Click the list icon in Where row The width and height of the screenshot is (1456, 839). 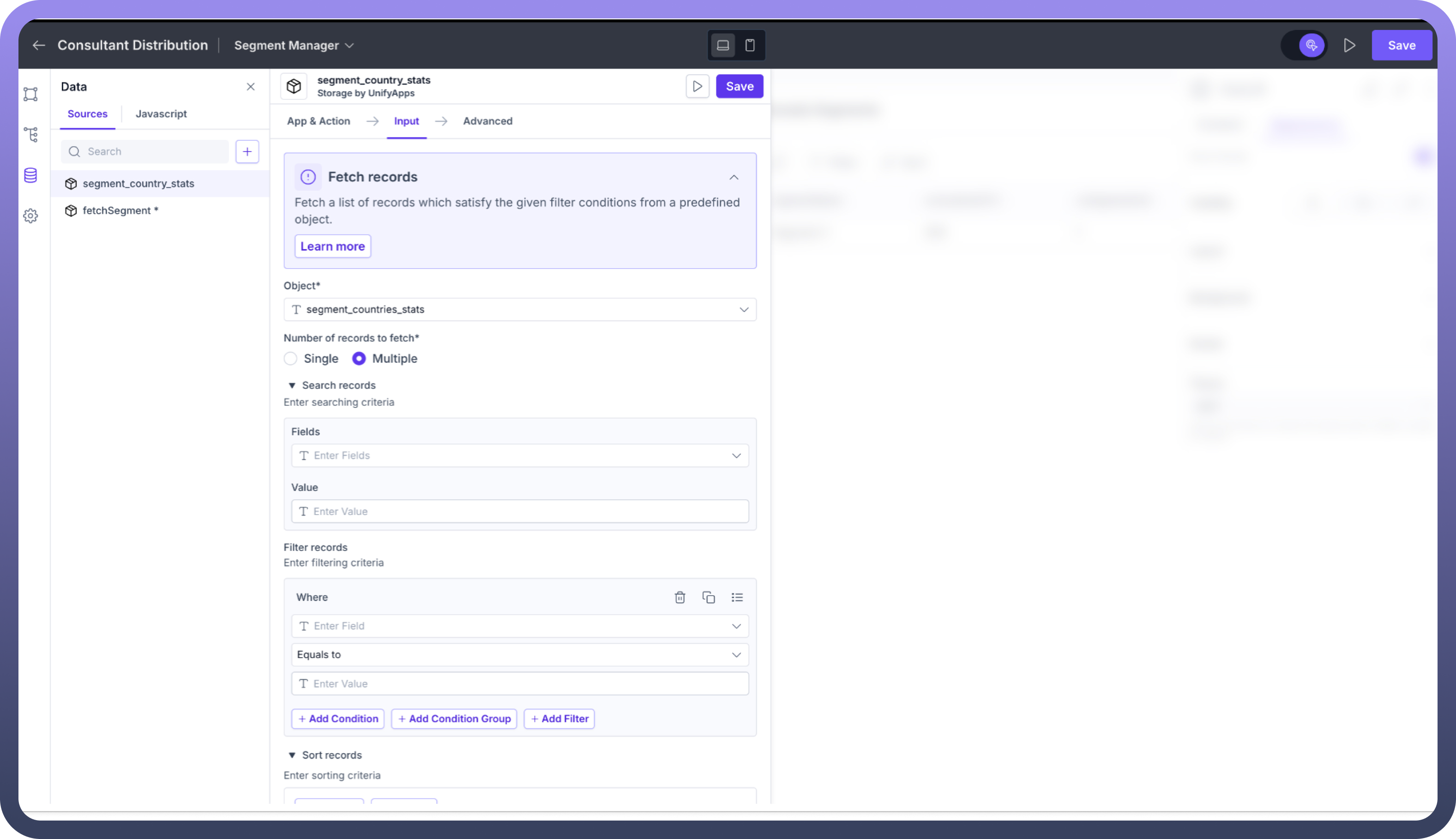[737, 598]
